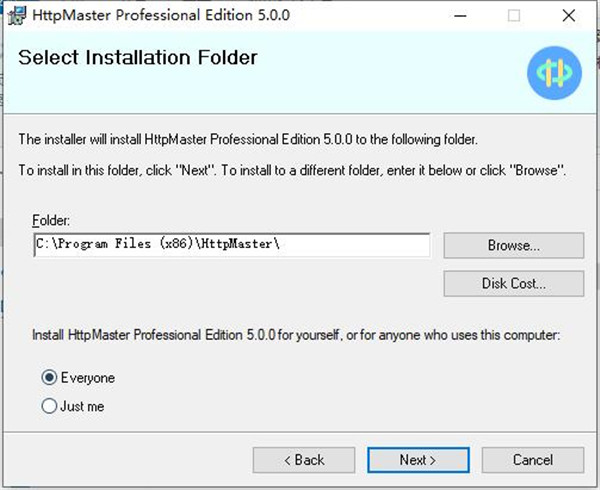The image size is (600, 490).
Task: Show Disk Cost information
Action: click(x=514, y=283)
